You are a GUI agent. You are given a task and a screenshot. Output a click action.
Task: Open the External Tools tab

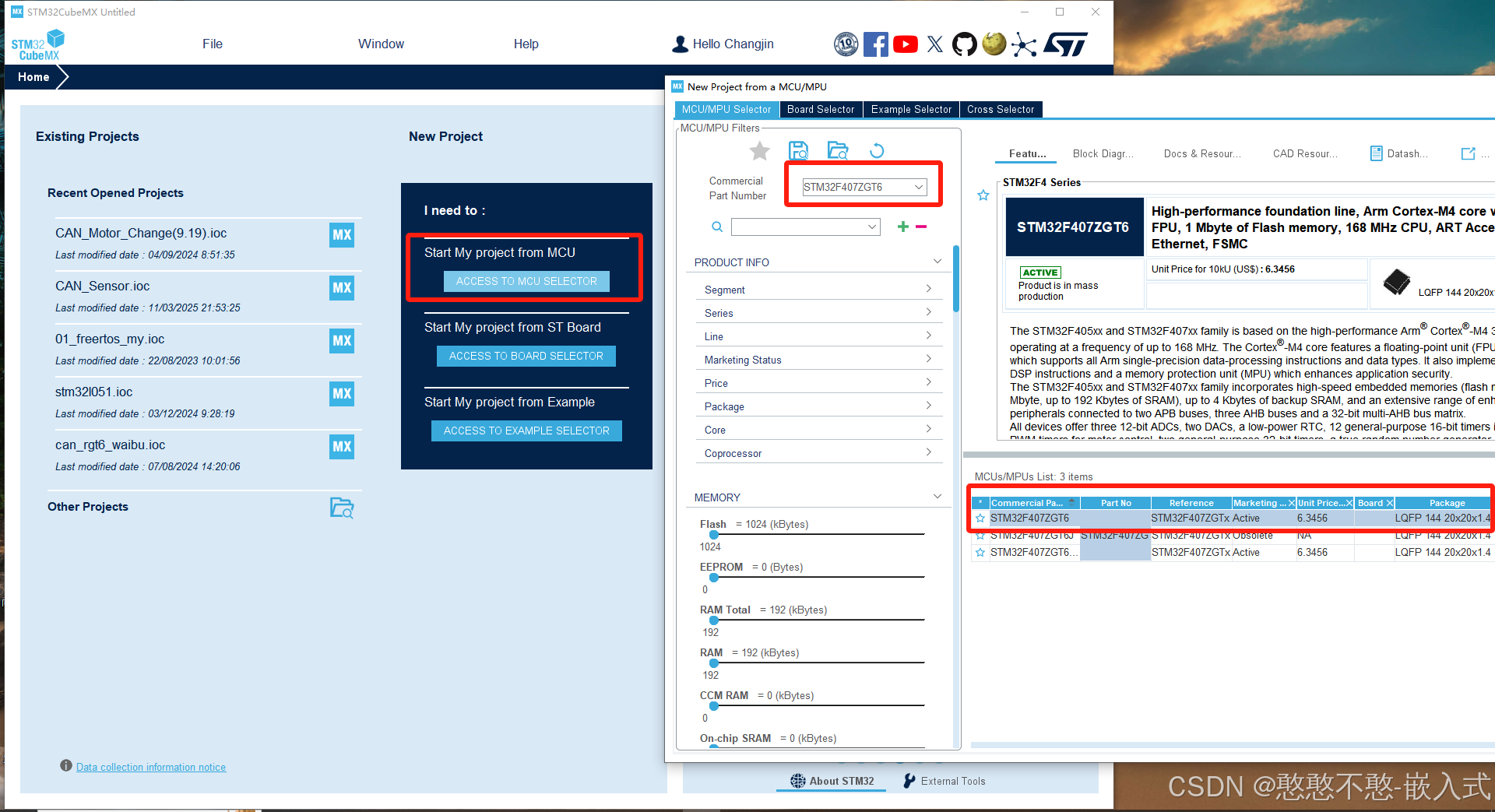tap(944, 781)
